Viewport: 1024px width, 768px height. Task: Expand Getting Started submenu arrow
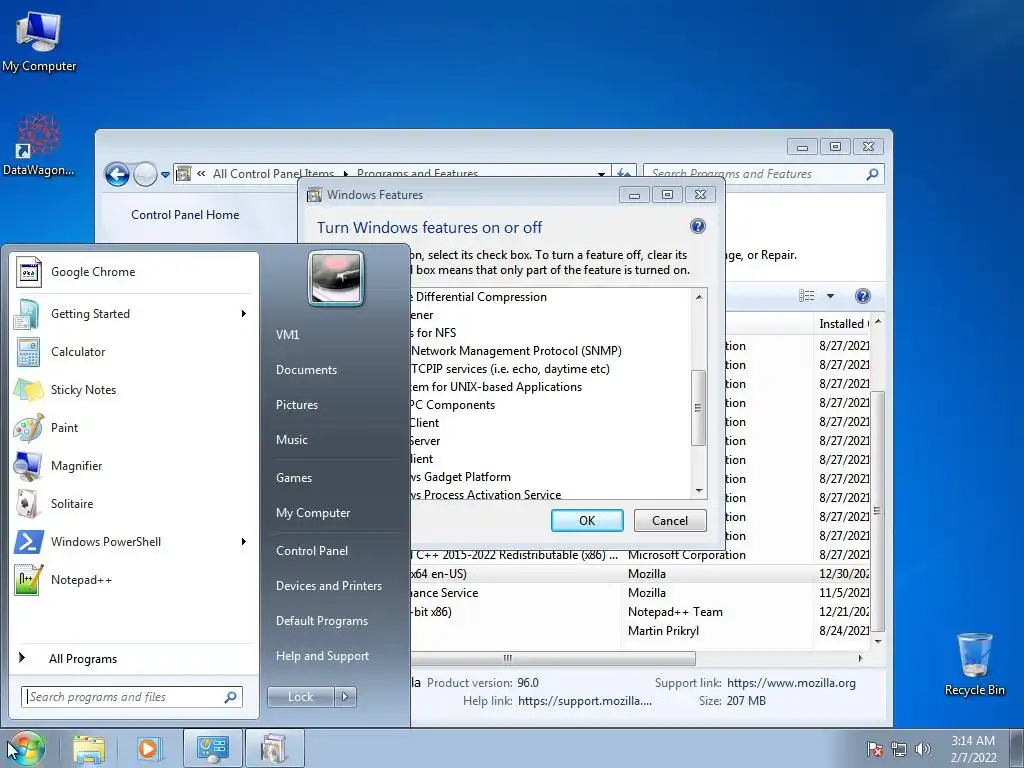pos(244,313)
